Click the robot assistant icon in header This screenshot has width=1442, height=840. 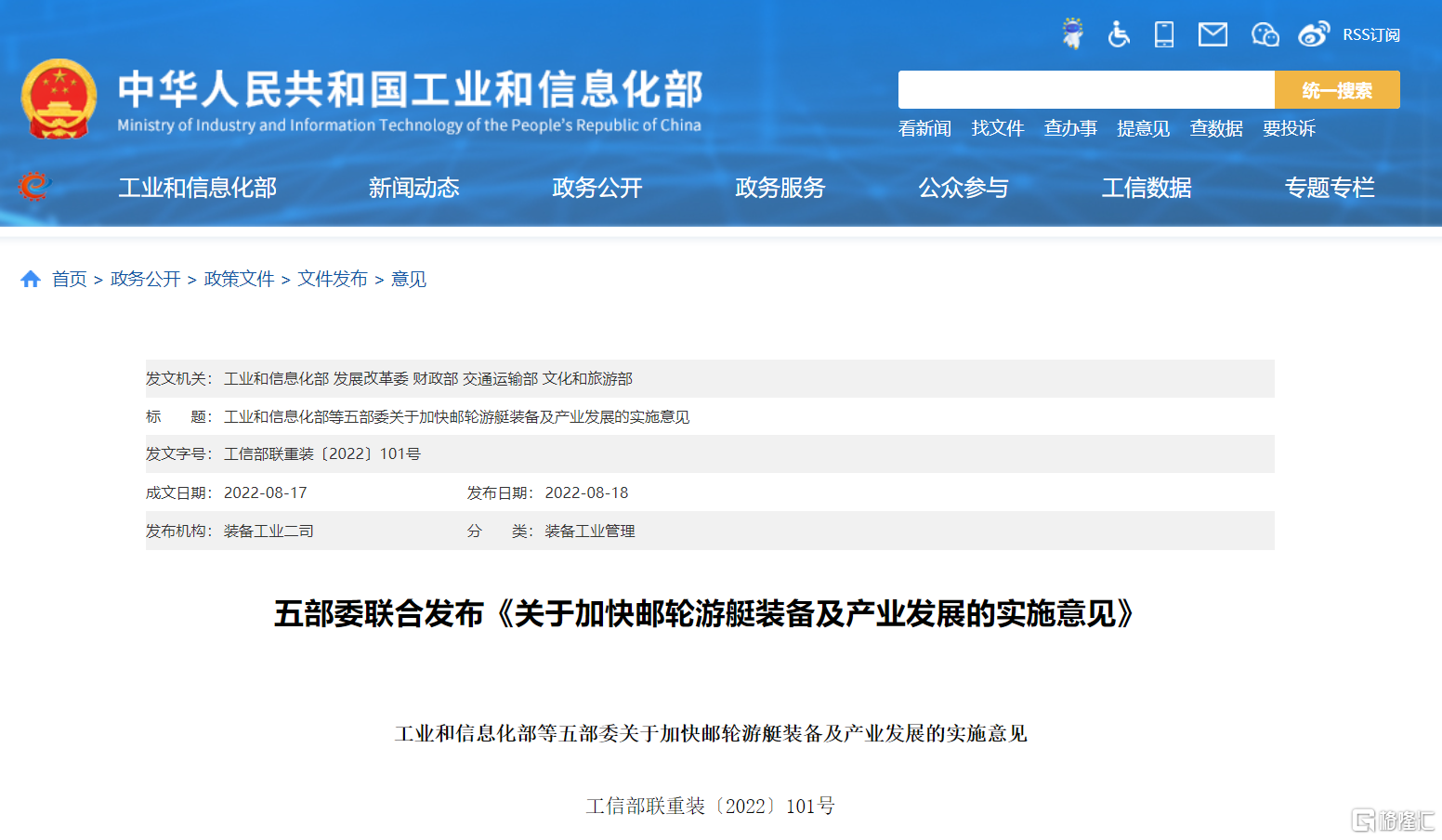click(1073, 34)
